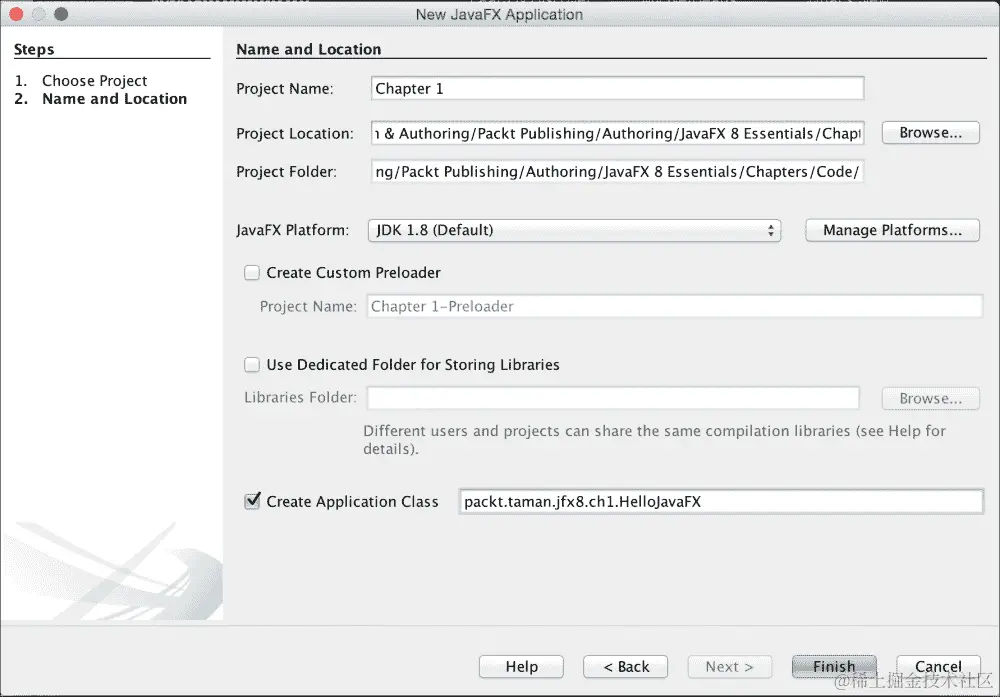Click the Name and Location heading
This screenshot has width=1000, height=697.
pos(309,49)
